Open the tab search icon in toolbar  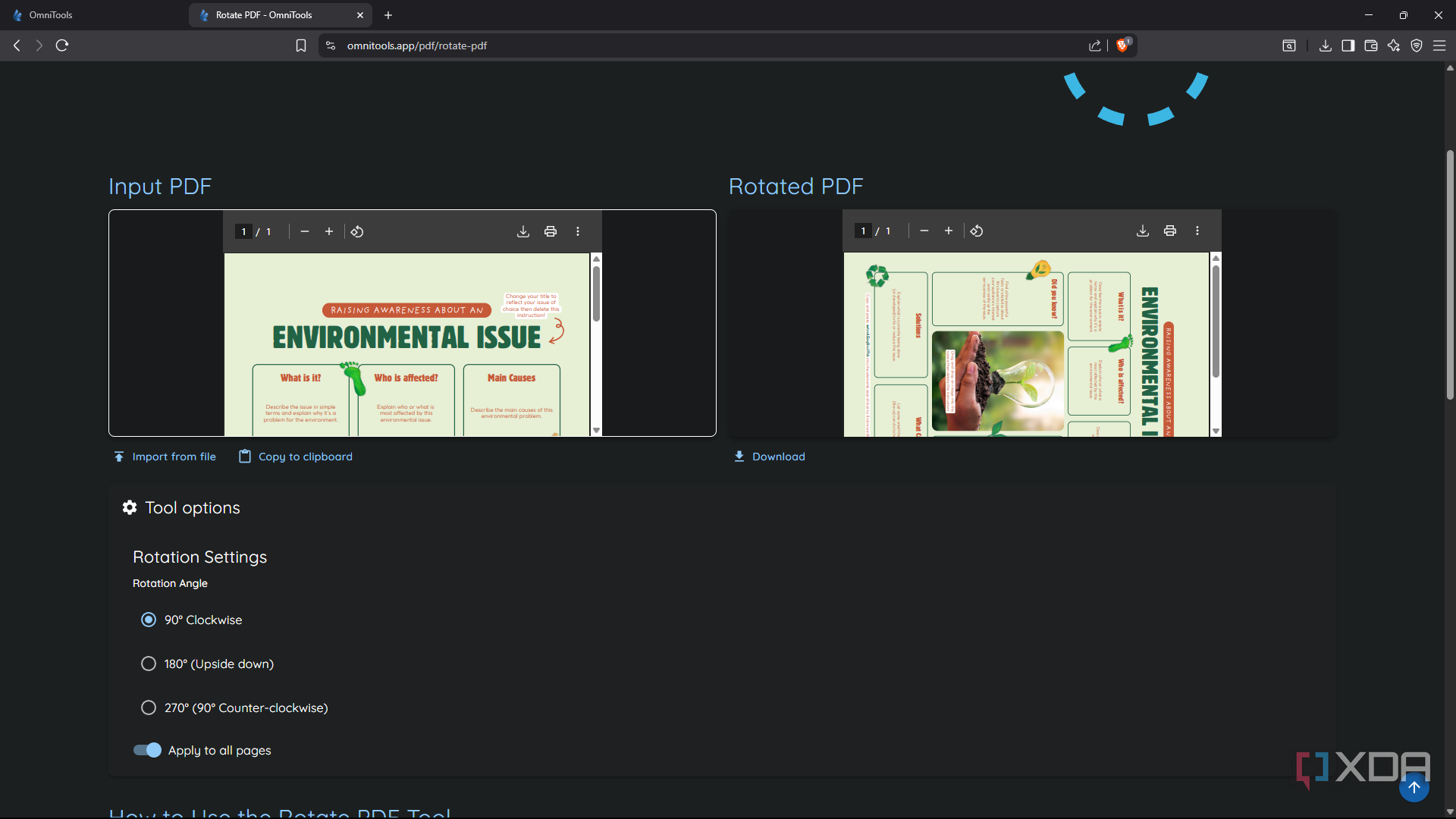pos(1289,45)
